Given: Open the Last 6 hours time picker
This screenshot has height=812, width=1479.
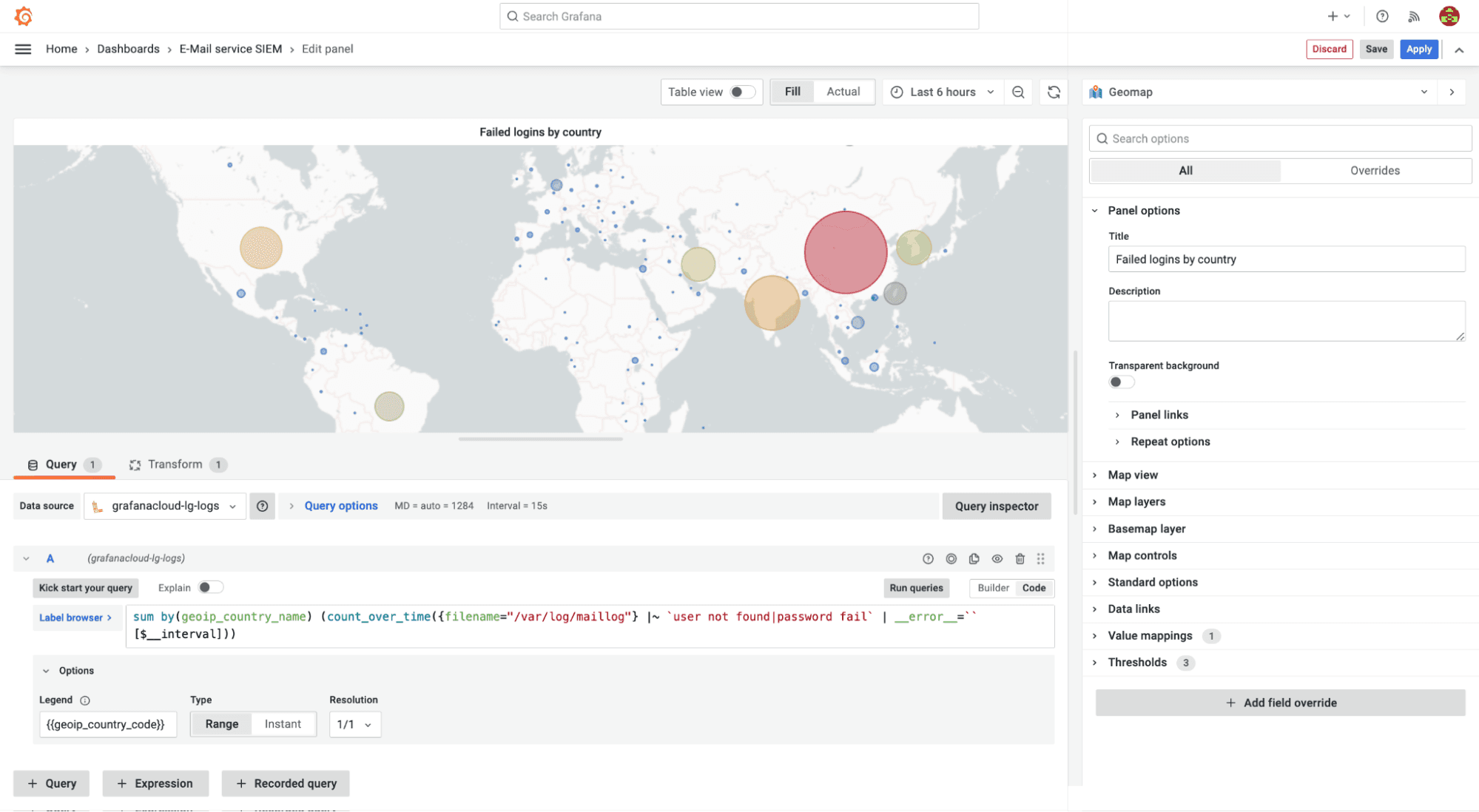Looking at the screenshot, I should click(x=941, y=92).
